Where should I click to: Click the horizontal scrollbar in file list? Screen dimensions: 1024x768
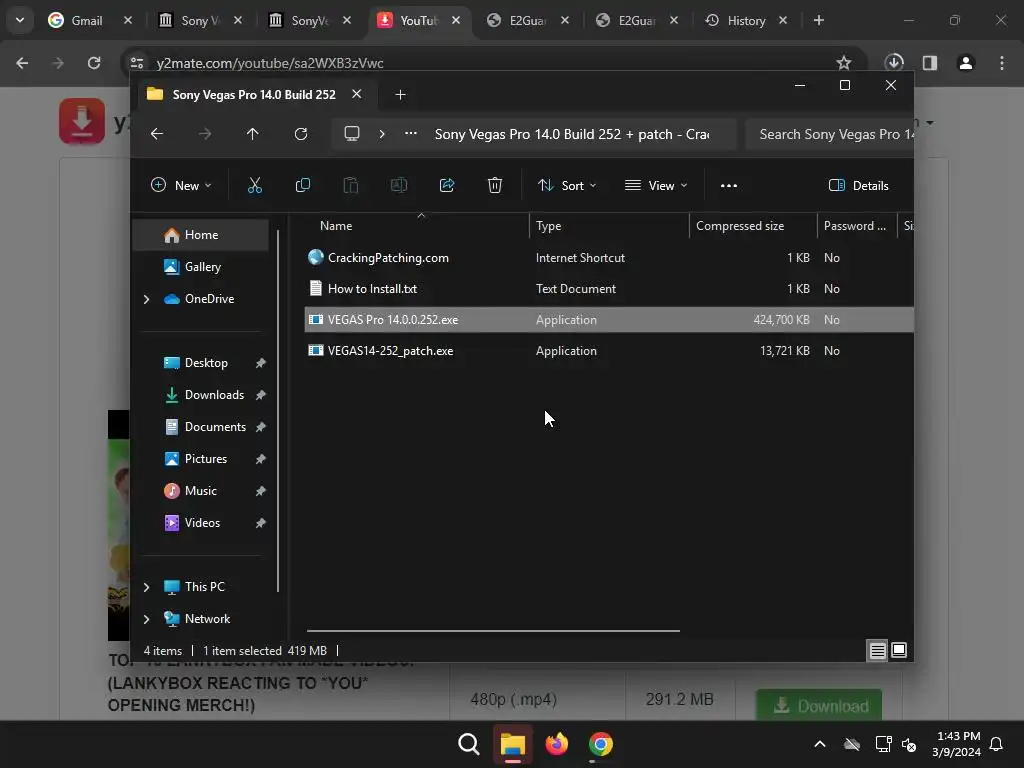(493, 631)
